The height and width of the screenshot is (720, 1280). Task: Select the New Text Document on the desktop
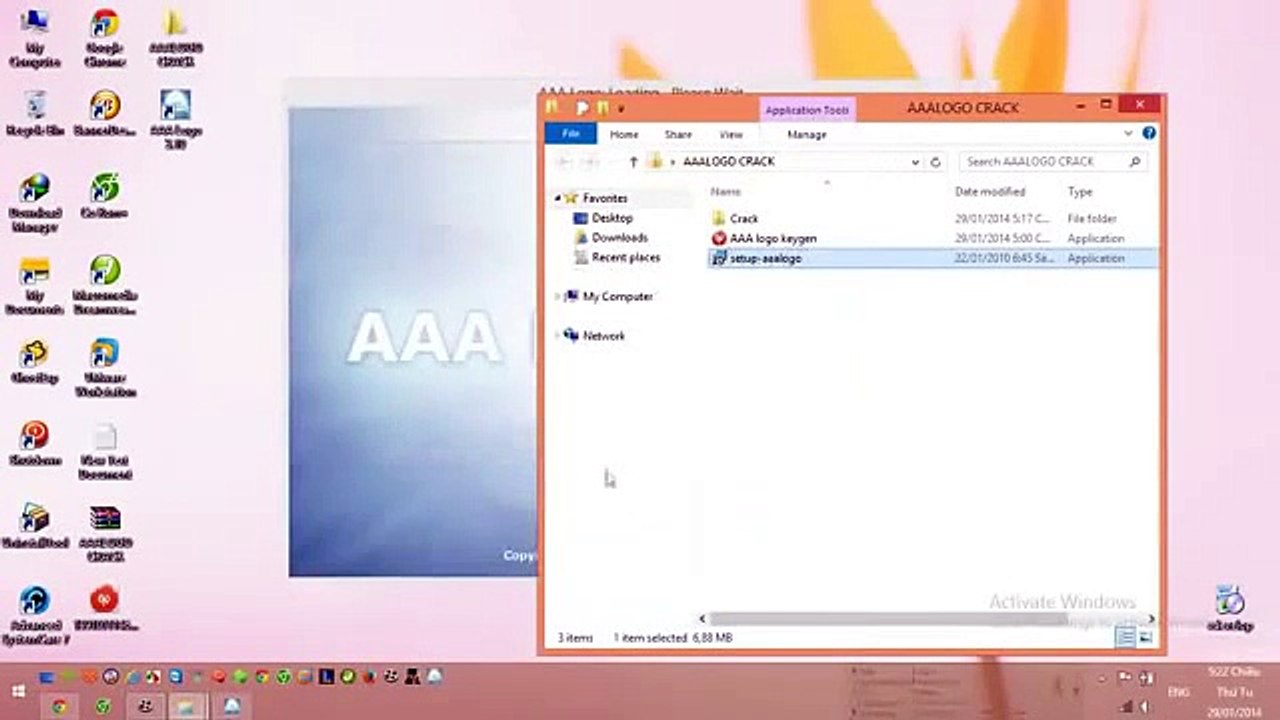pyautogui.click(x=105, y=451)
